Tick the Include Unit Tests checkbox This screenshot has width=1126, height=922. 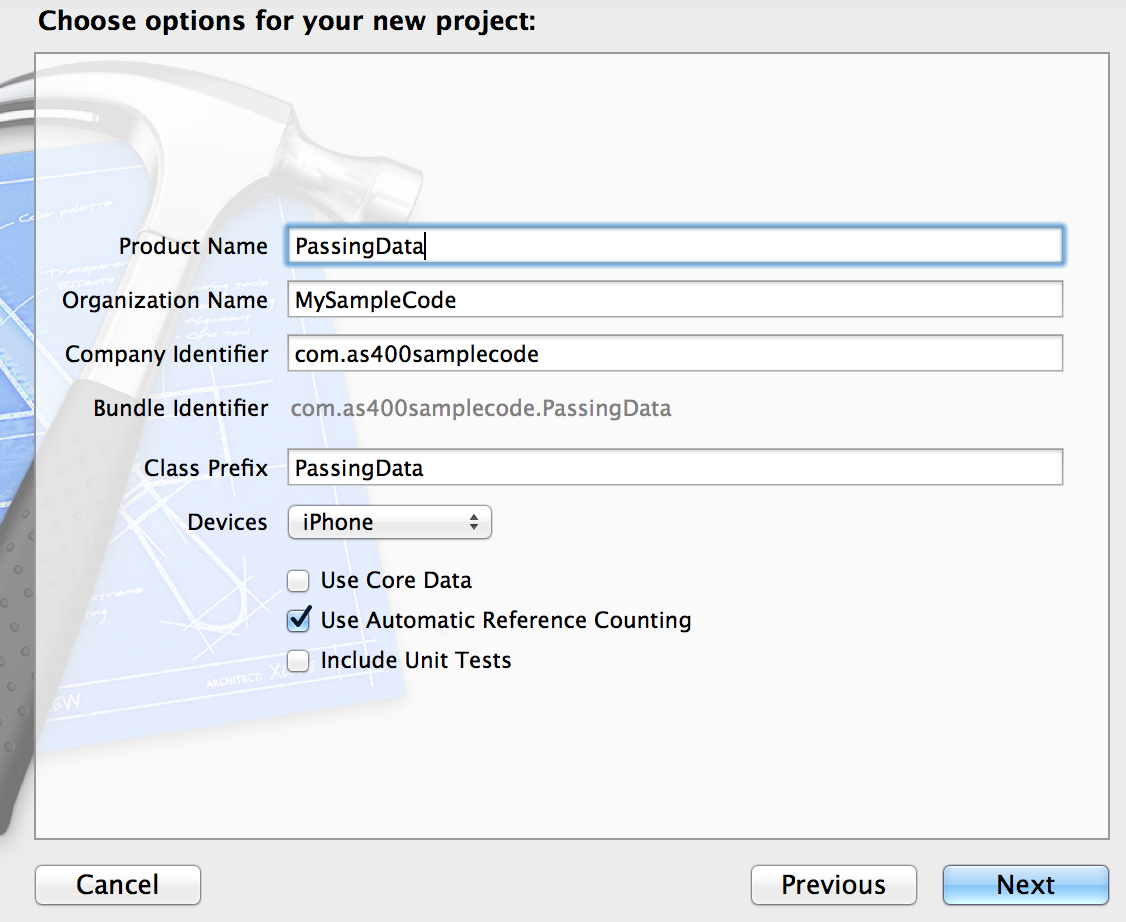[x=298, y=660]
